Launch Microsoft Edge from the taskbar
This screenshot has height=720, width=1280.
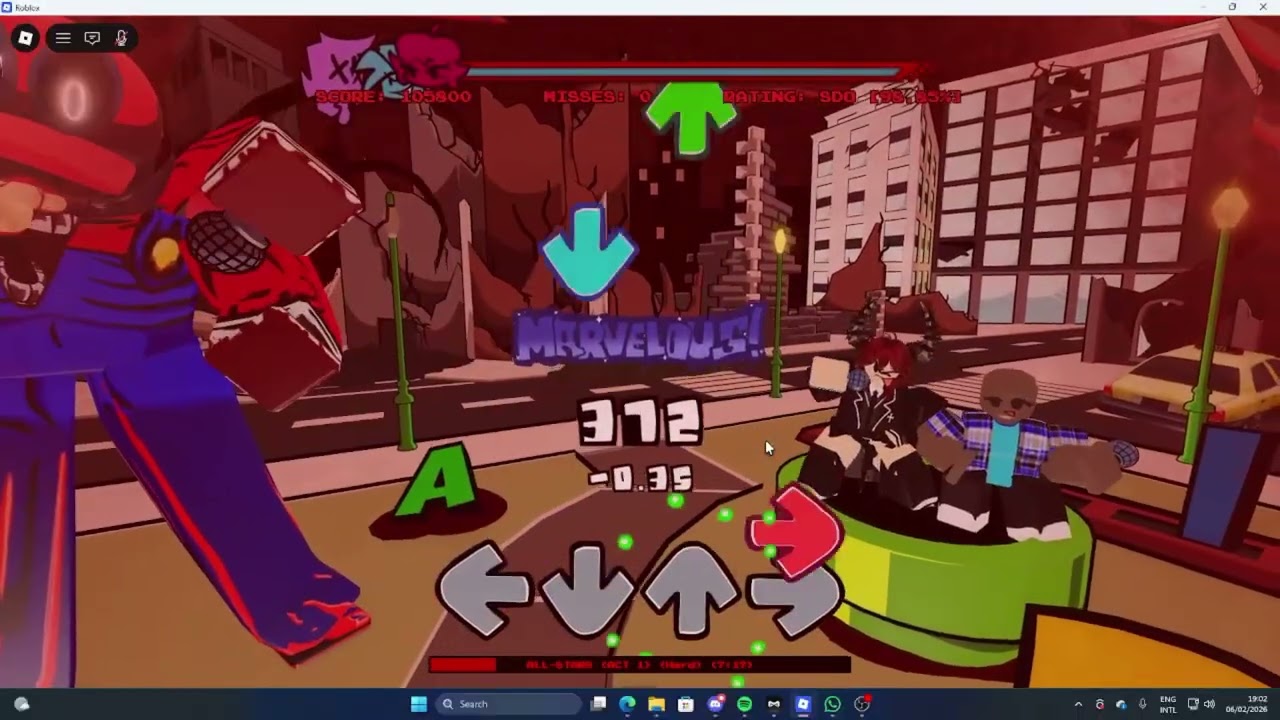627,704
